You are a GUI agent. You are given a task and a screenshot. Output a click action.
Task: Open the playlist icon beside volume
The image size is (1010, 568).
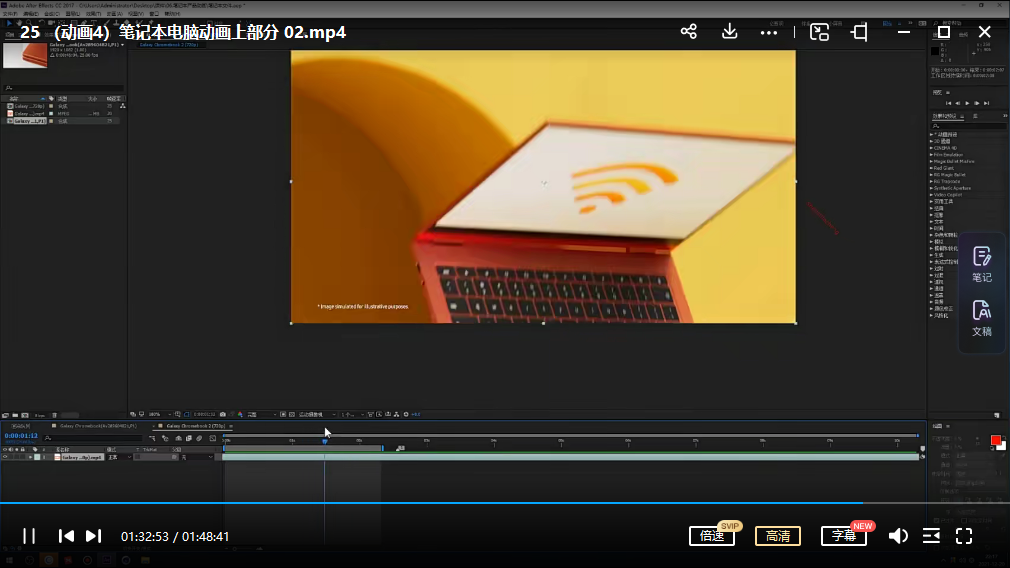(x=931, y=536)
